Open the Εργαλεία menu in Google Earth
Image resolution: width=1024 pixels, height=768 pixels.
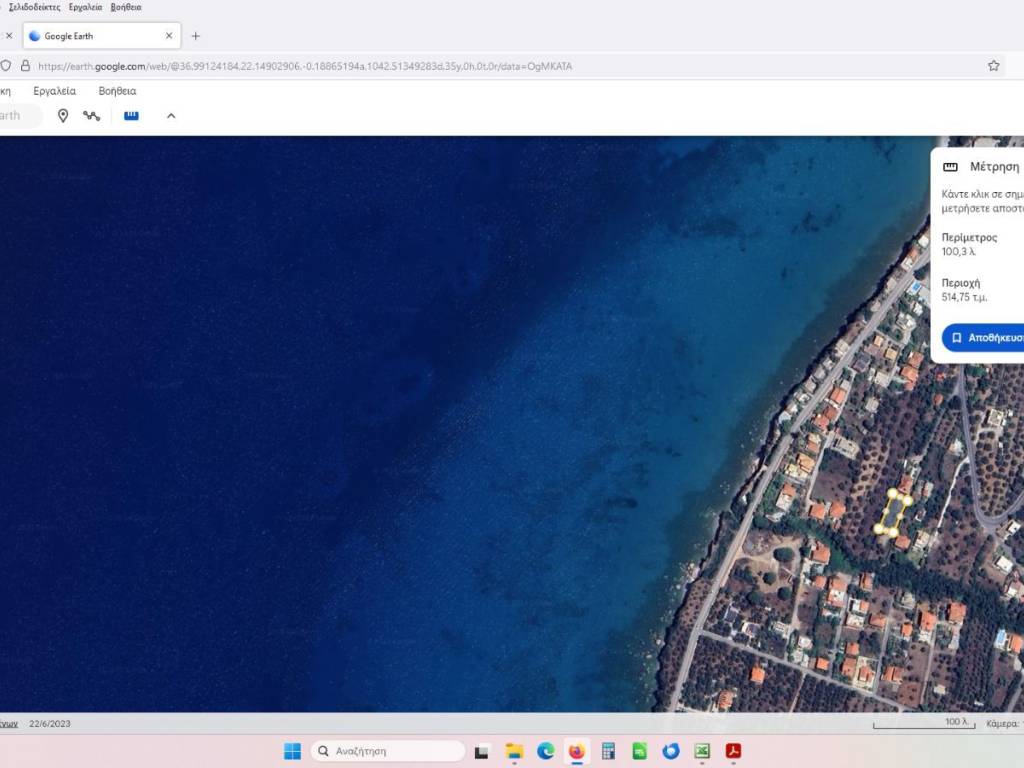point(54,91)
